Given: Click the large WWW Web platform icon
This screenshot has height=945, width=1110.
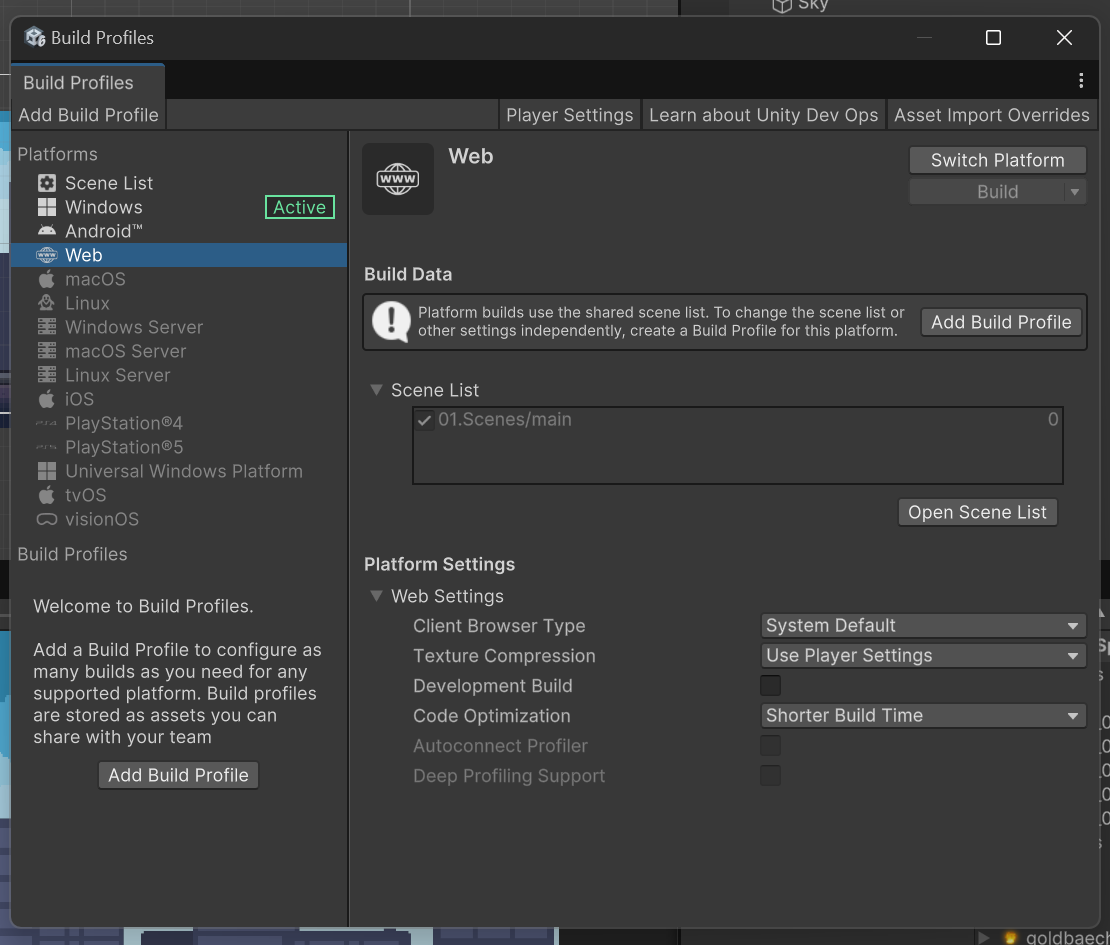Looking at the screenshot, I should pos(398,179).
